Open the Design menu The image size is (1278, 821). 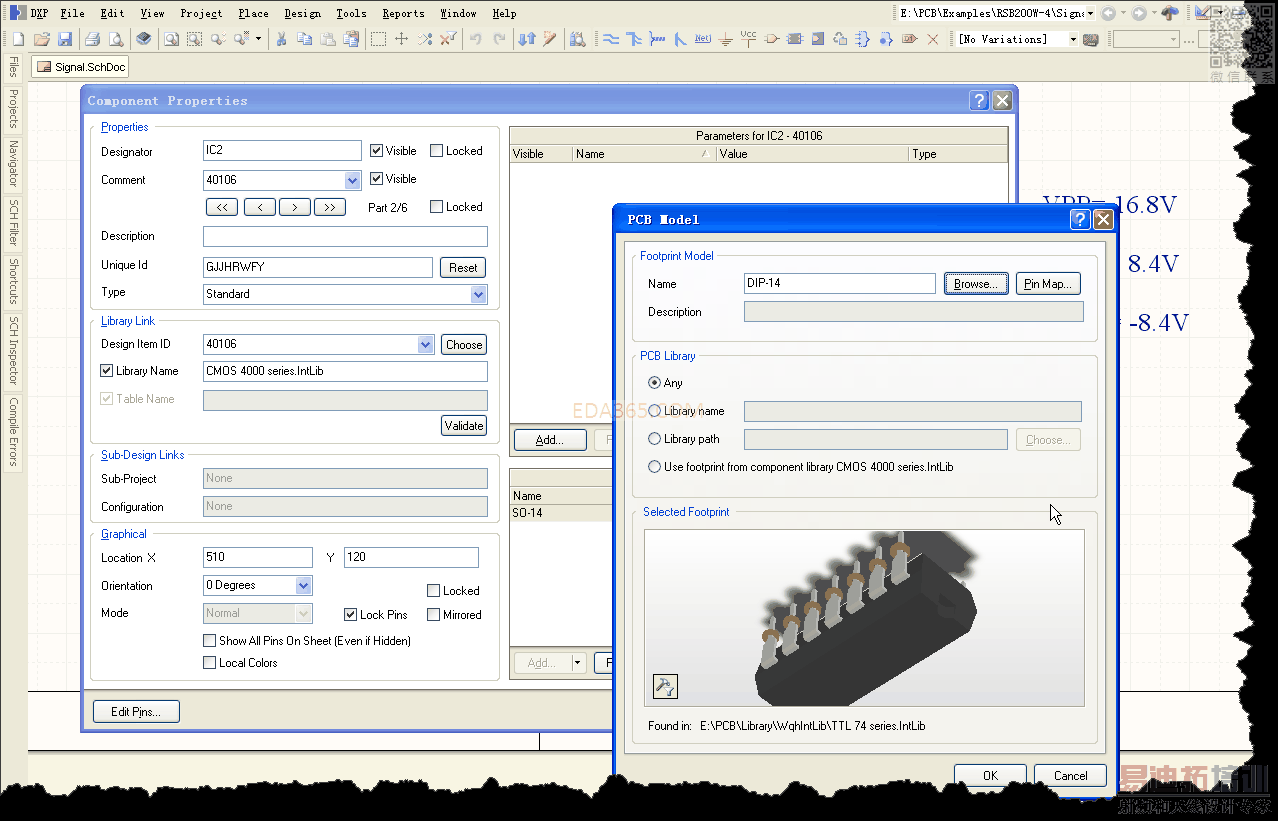(x=302, y=13)
